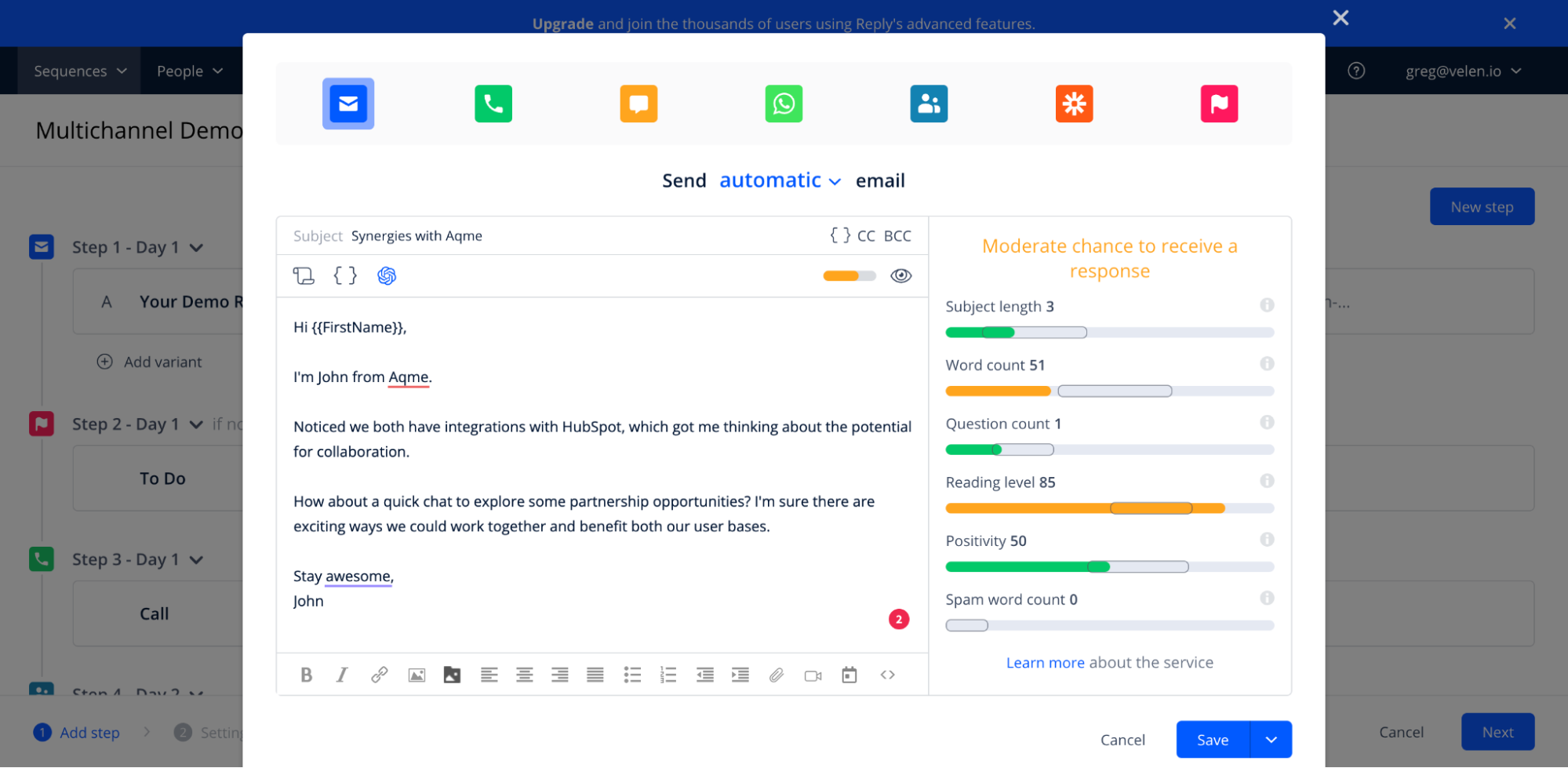Select the email step type icon
This screenshot has width=1568, height=768.
tap(348, 104)
